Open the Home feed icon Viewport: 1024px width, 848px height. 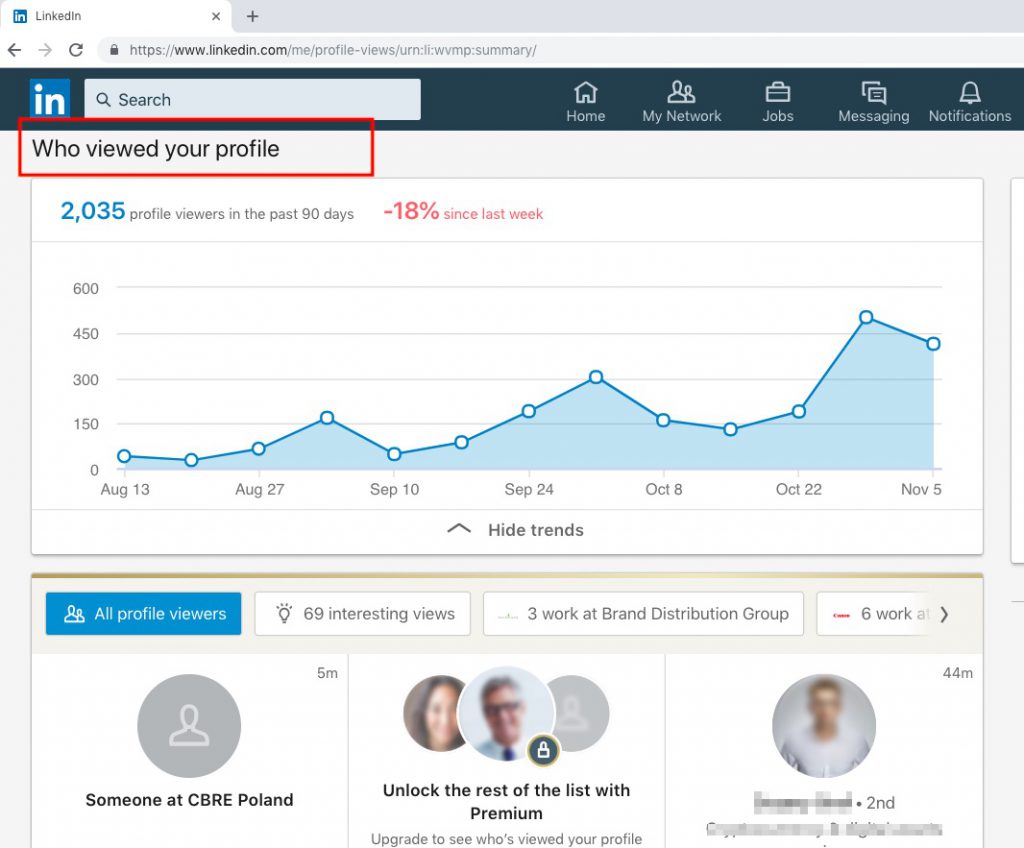click(x=585, y=101)
